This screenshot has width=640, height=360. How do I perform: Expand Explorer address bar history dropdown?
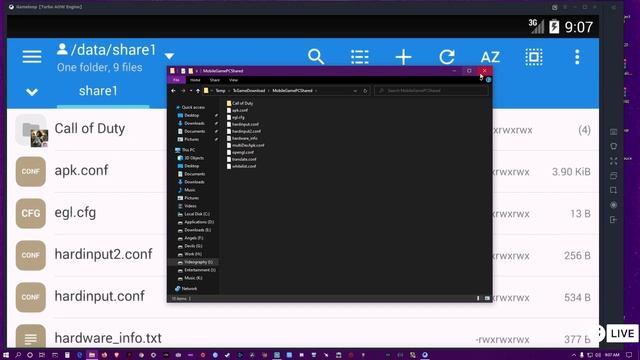tap(355, 91)
